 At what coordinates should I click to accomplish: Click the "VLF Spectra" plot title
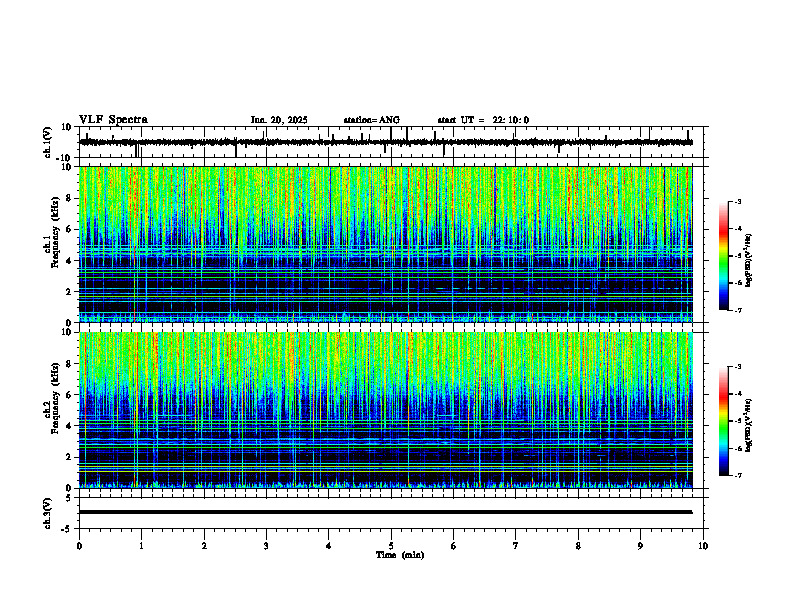pyautogui.click(x=113, y=120)
